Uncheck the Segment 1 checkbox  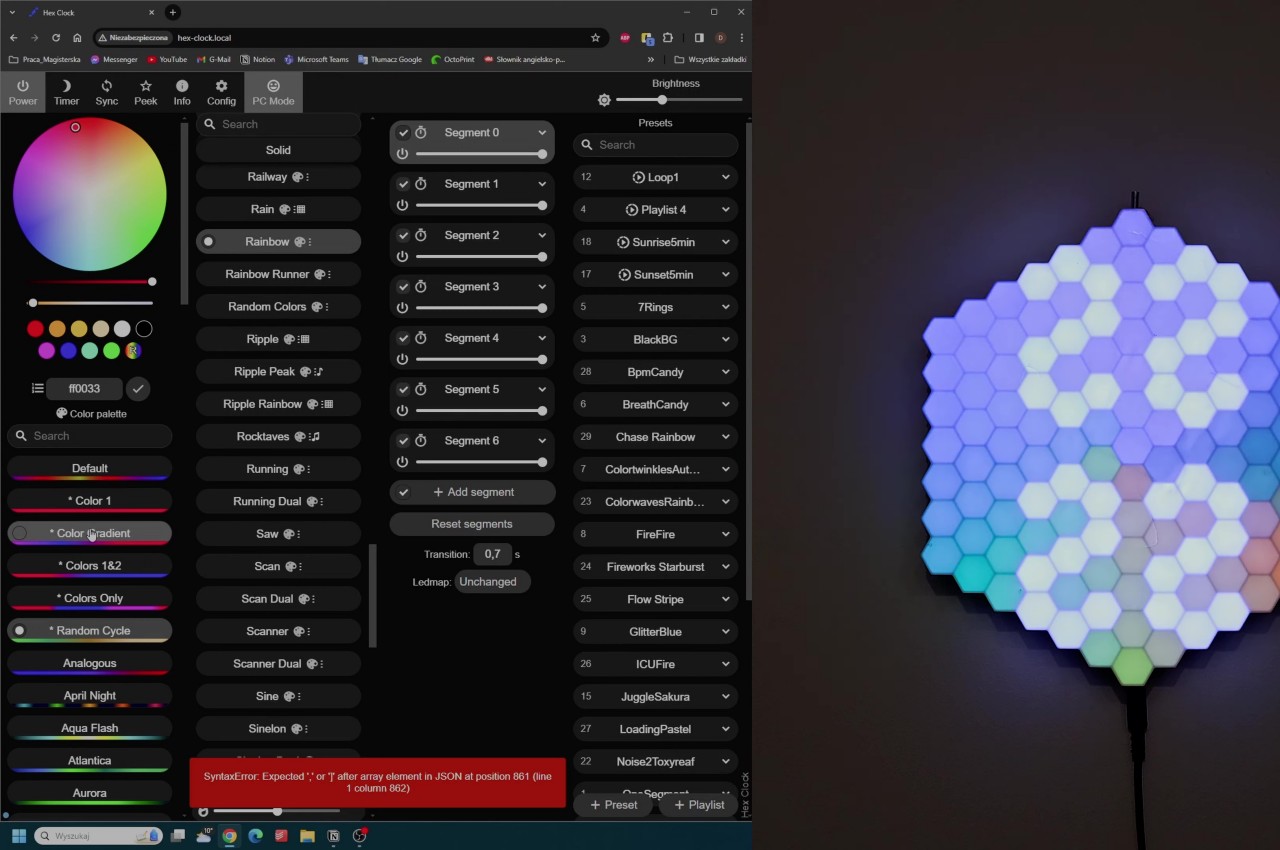click(403, 184)
